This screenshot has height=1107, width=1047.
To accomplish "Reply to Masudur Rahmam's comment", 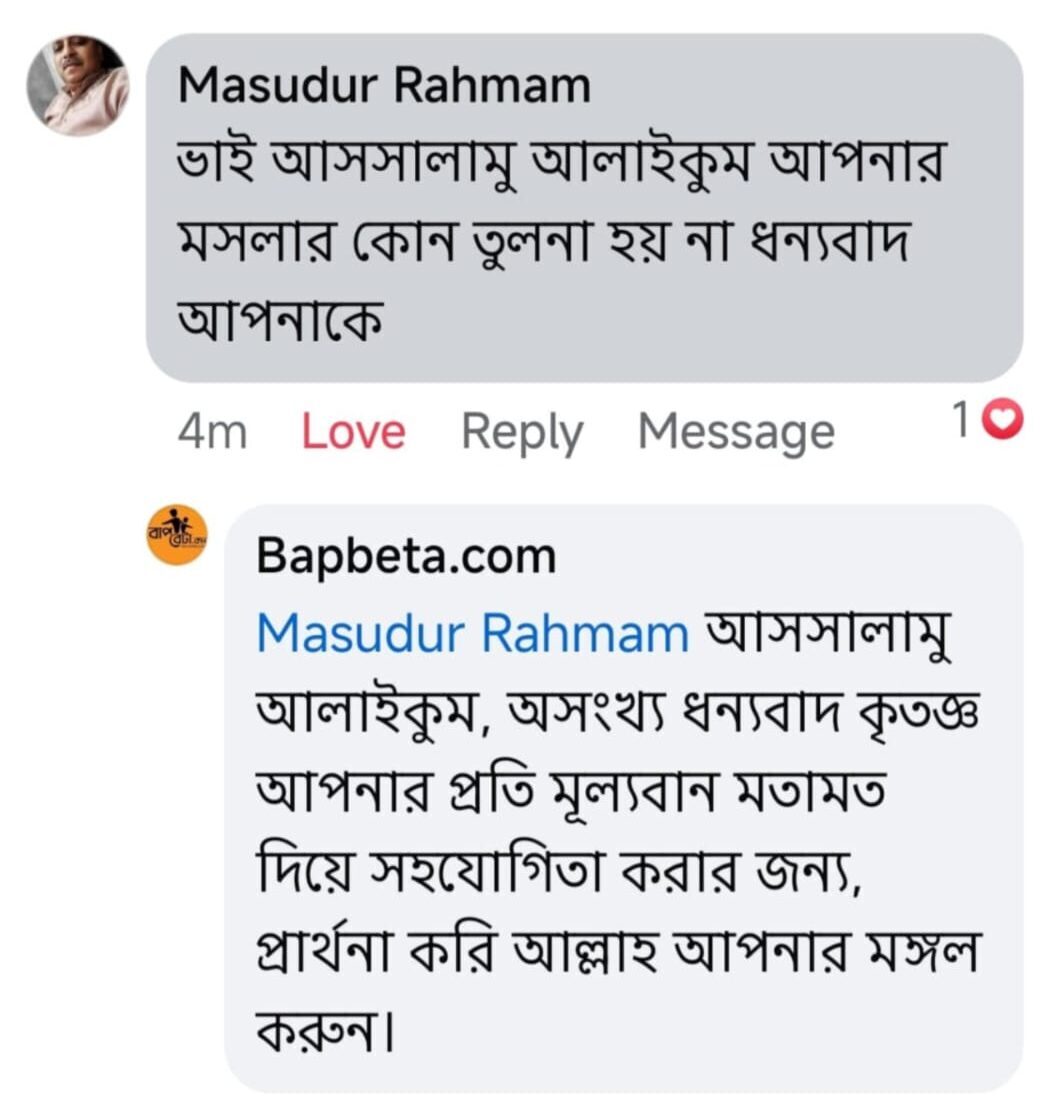I will (x=521, y=432).
